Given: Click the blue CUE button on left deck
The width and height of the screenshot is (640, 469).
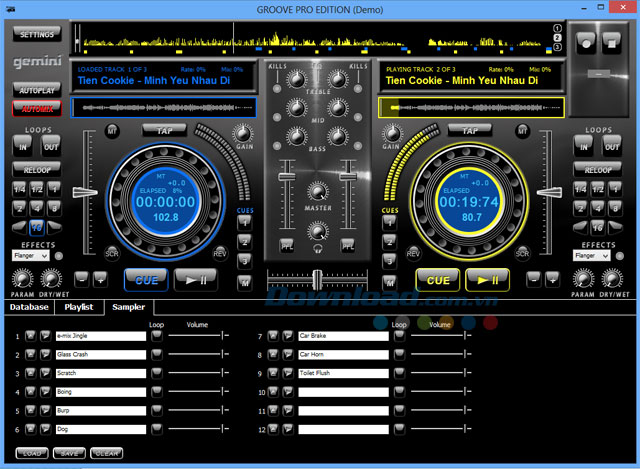Looking at the screenshot, I should [x=146, y=280].
